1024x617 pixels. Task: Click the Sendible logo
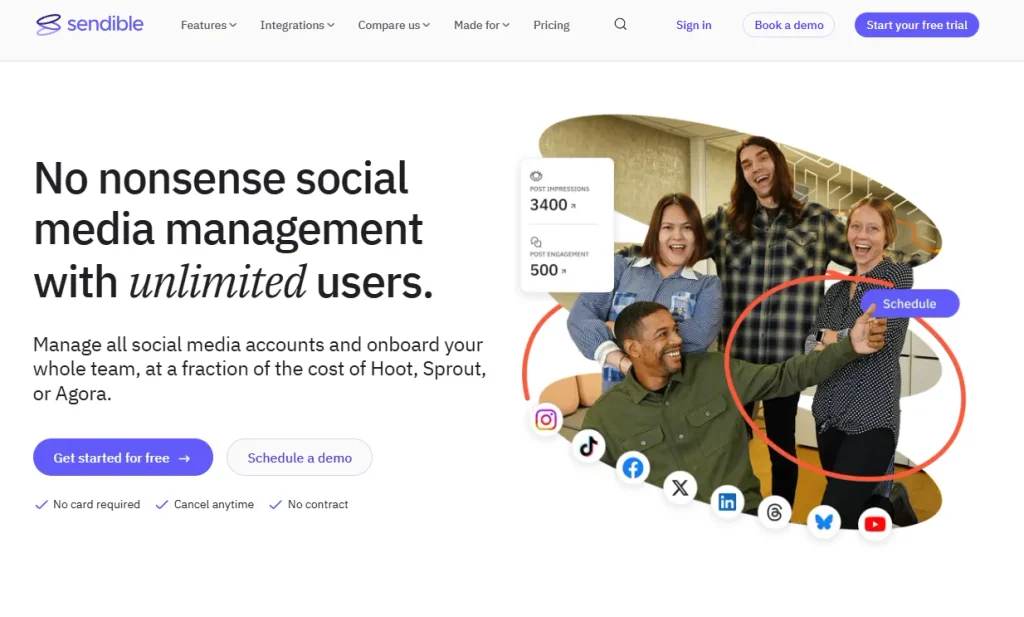(x=89, y=24)
